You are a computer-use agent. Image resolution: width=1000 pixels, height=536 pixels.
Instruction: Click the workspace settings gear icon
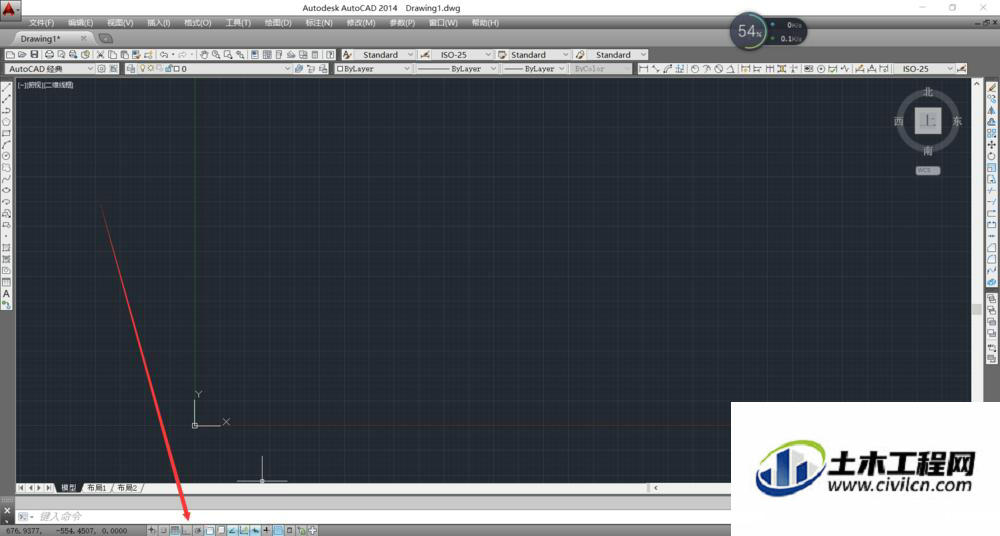(x=101, y=68)
